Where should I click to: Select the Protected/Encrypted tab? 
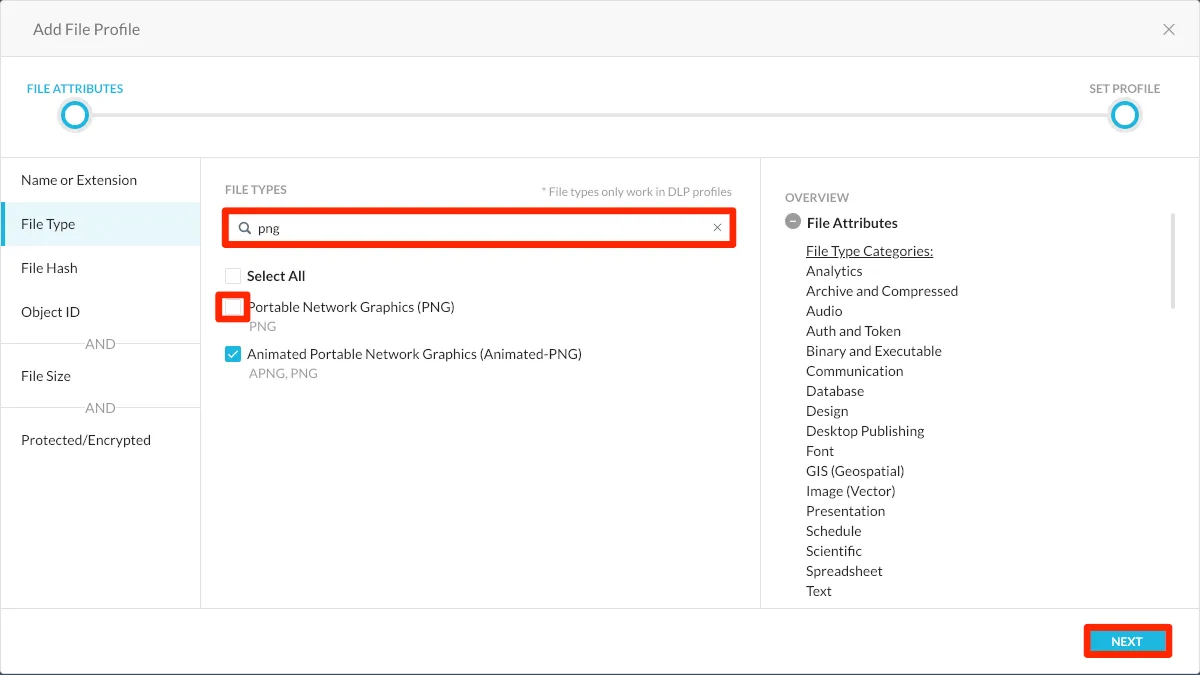[86, 440]
